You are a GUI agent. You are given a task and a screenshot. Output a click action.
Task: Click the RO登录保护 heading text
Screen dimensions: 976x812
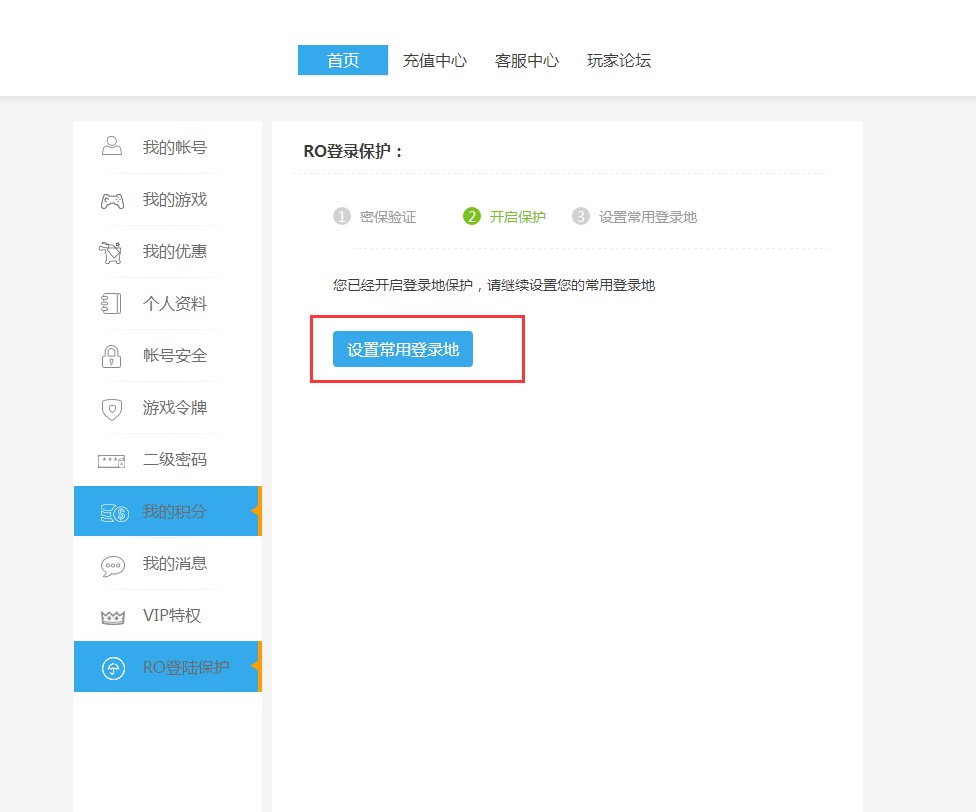pos(353,151)
